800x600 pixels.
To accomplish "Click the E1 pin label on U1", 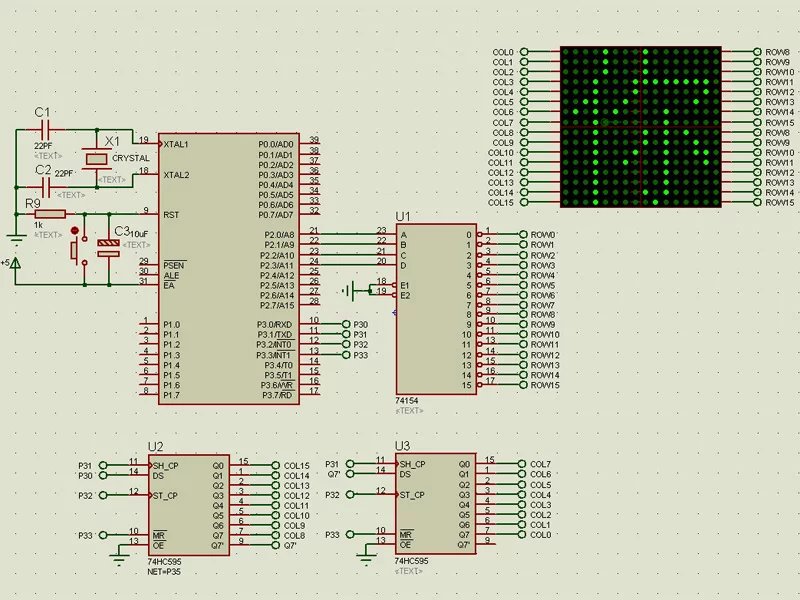I will [x=405, y=285].
